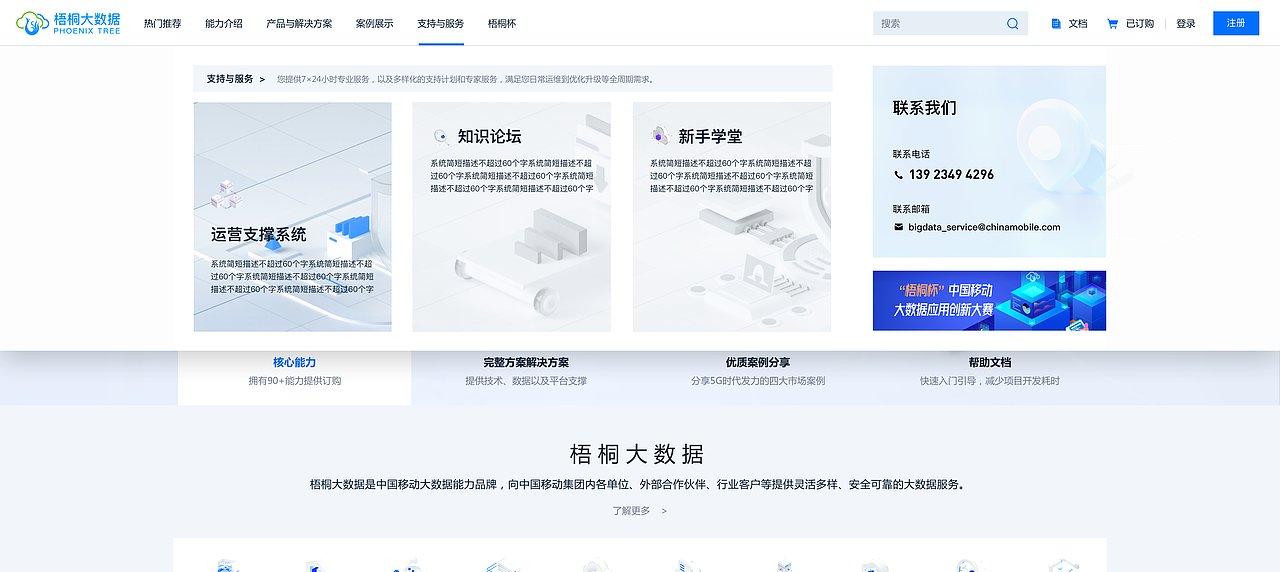Click the 知识论坛 title icon
Viewport: 1280px width, 572px height.
point(441,136)
